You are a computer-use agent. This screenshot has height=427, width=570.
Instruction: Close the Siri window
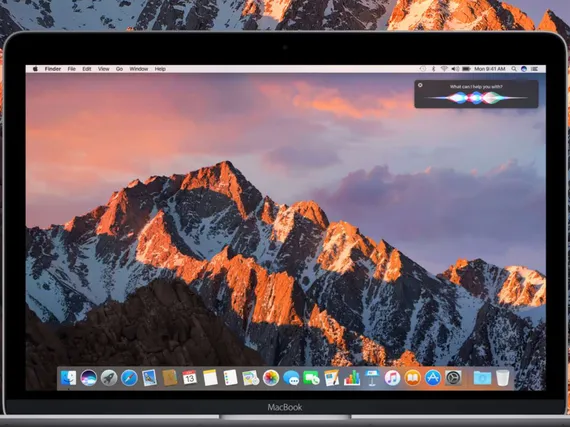(x=420, y=85)
